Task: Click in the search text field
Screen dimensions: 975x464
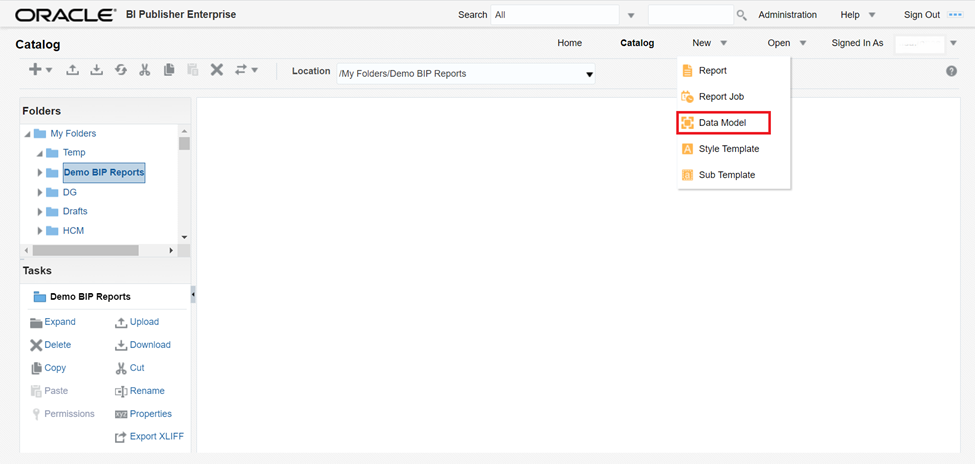Action: [691, 15]
